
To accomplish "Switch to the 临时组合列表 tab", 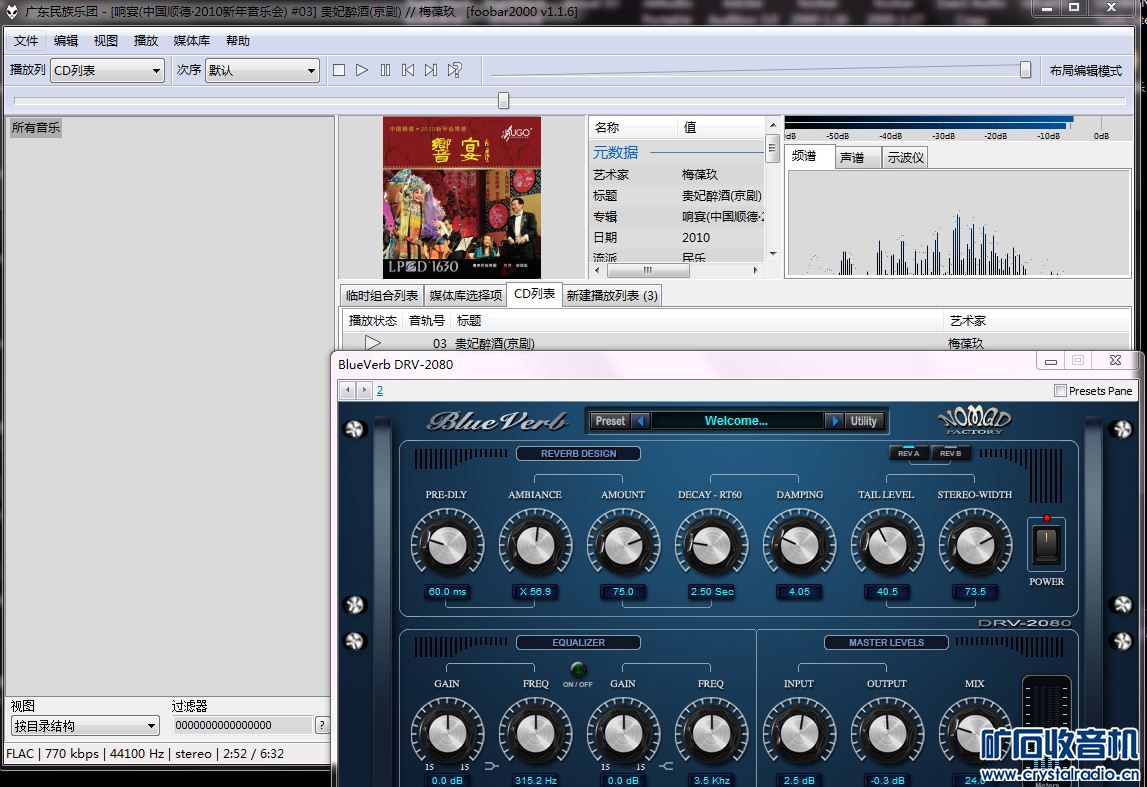I will click(x=382, y=295).
